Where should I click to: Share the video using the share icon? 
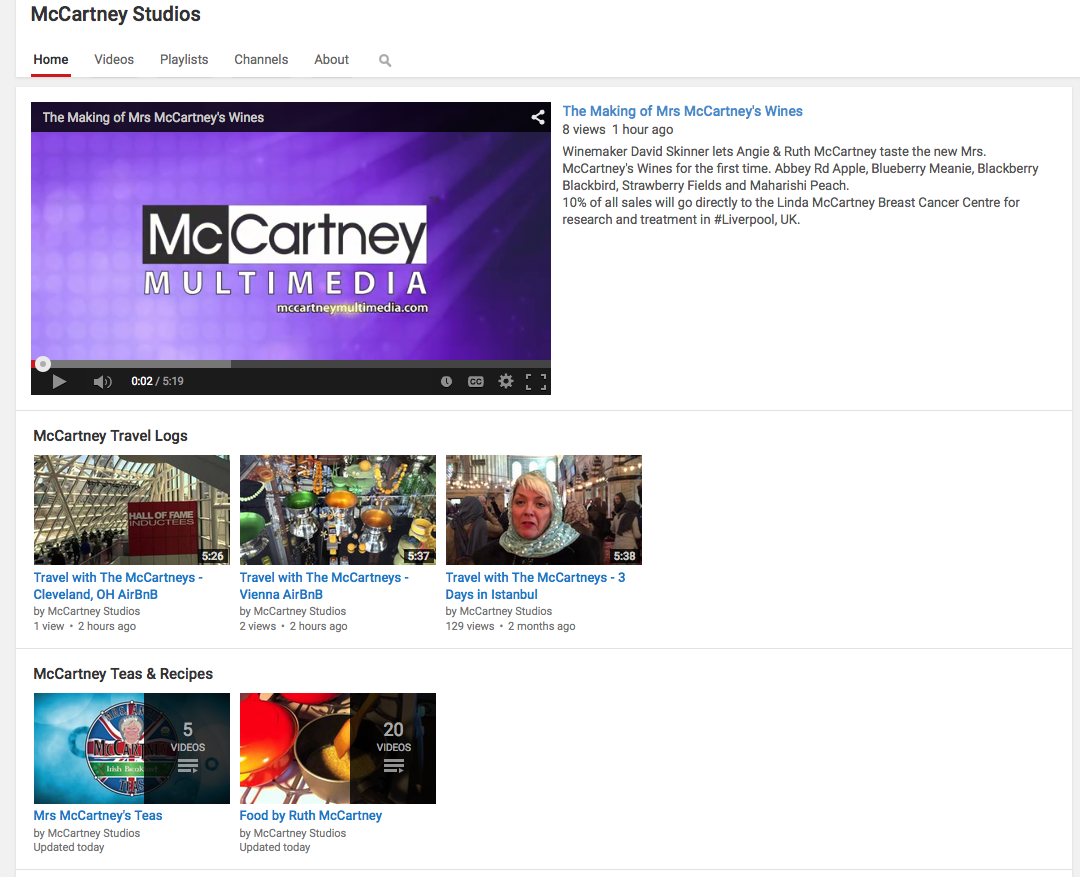[537, 117]
